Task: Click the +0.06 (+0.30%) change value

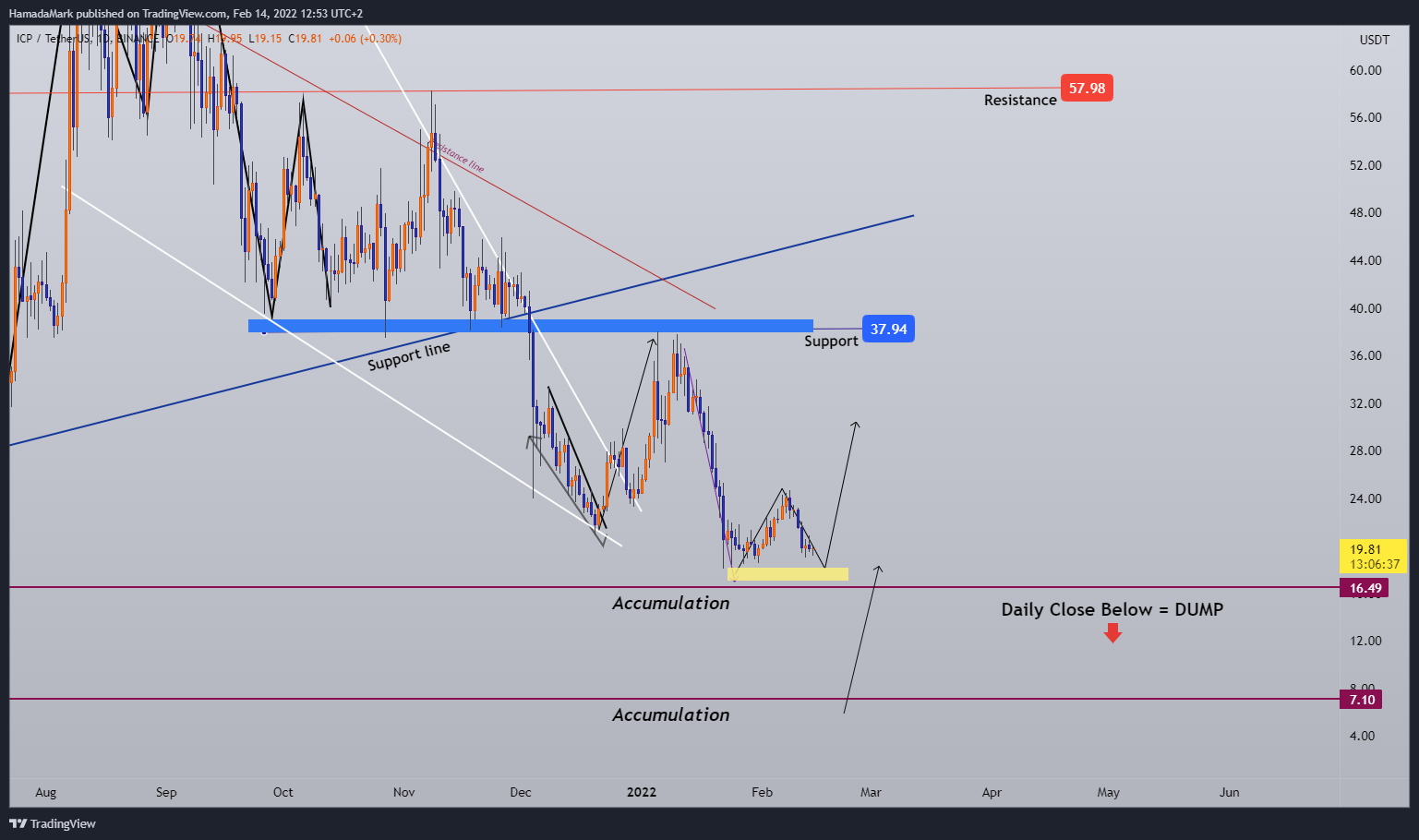Action: (365, 39)
